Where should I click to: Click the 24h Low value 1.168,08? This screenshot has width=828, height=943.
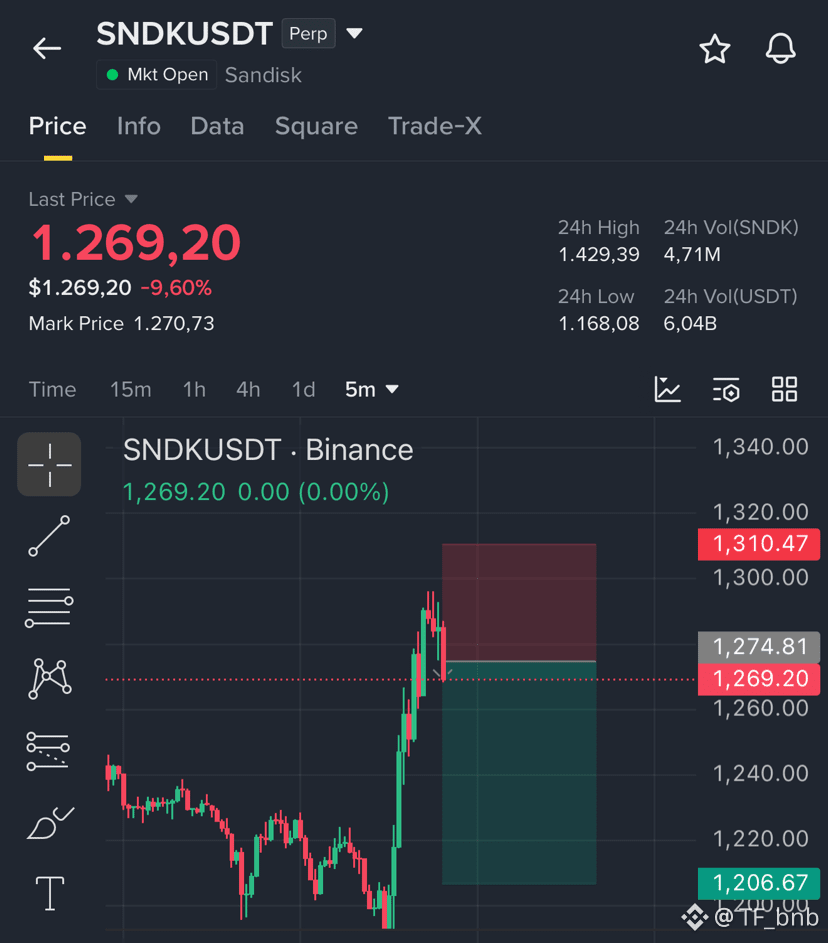tap(599, 324)
